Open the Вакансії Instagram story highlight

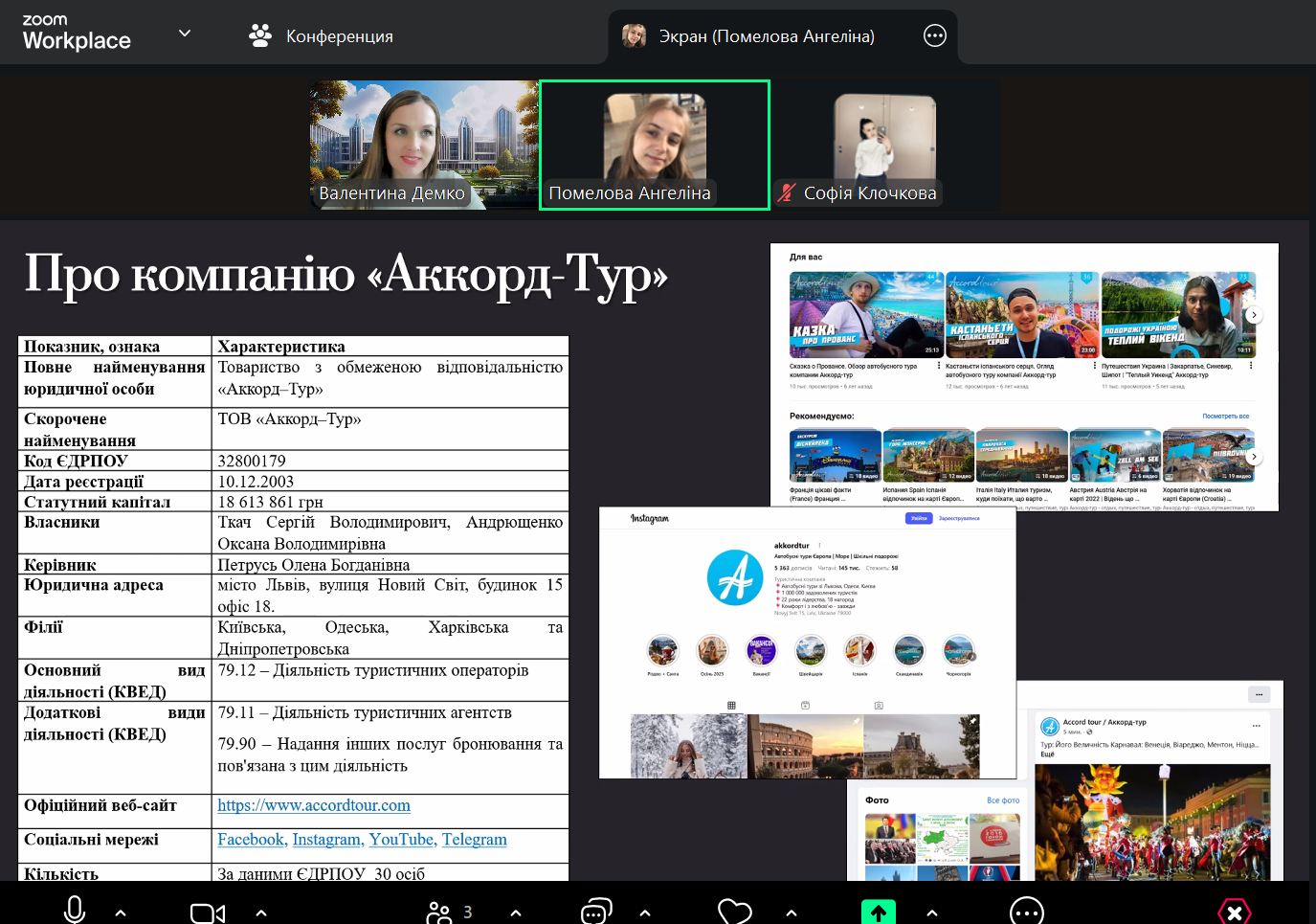[x=761, y=651]
